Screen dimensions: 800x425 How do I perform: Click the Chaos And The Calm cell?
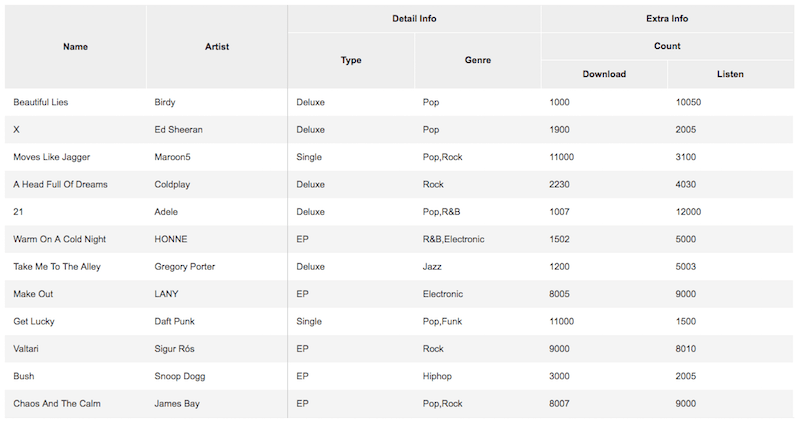[57, 403]
